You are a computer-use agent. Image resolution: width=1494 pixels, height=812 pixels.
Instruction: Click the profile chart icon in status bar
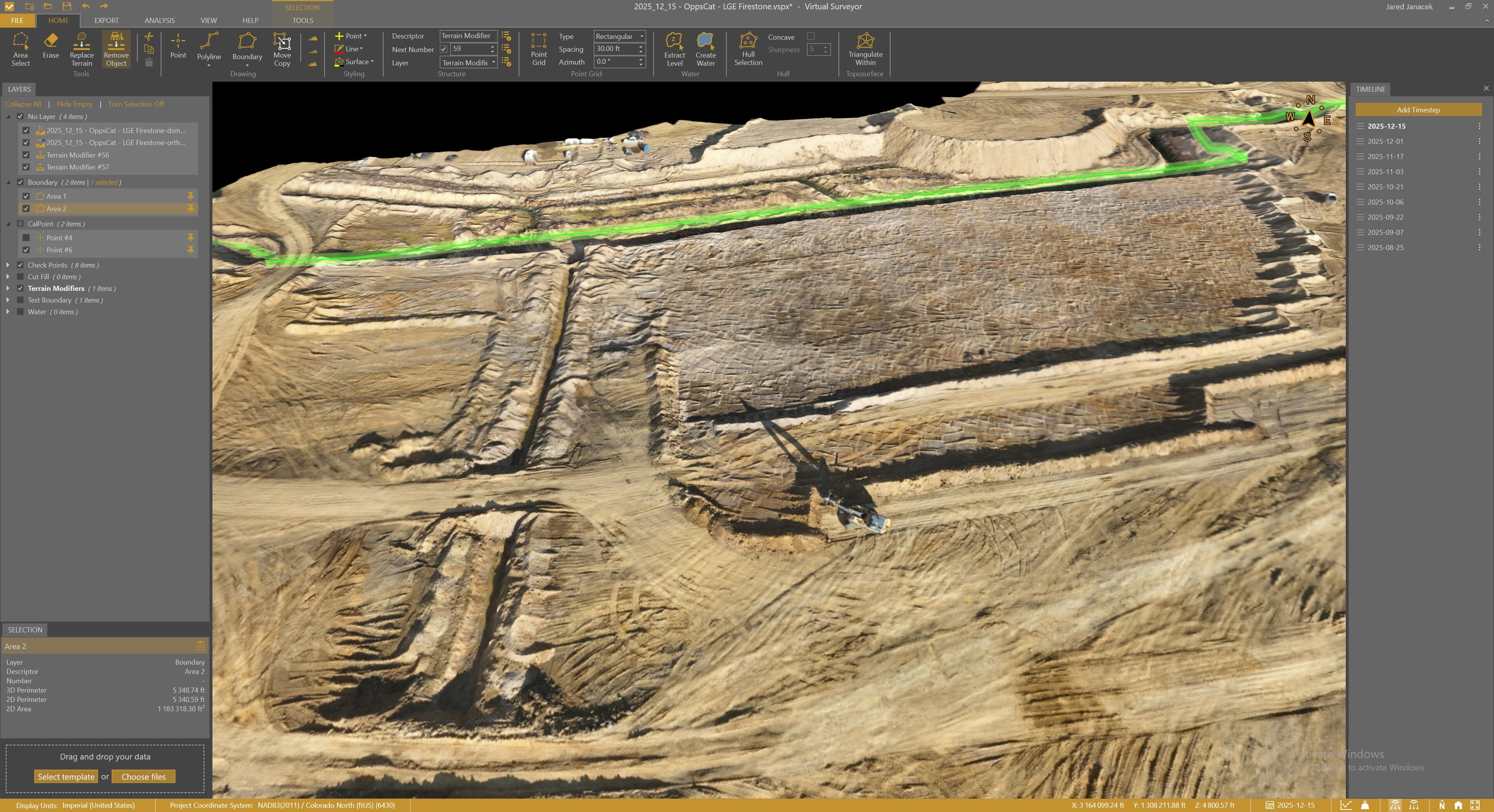click(x=1346, y=805)
